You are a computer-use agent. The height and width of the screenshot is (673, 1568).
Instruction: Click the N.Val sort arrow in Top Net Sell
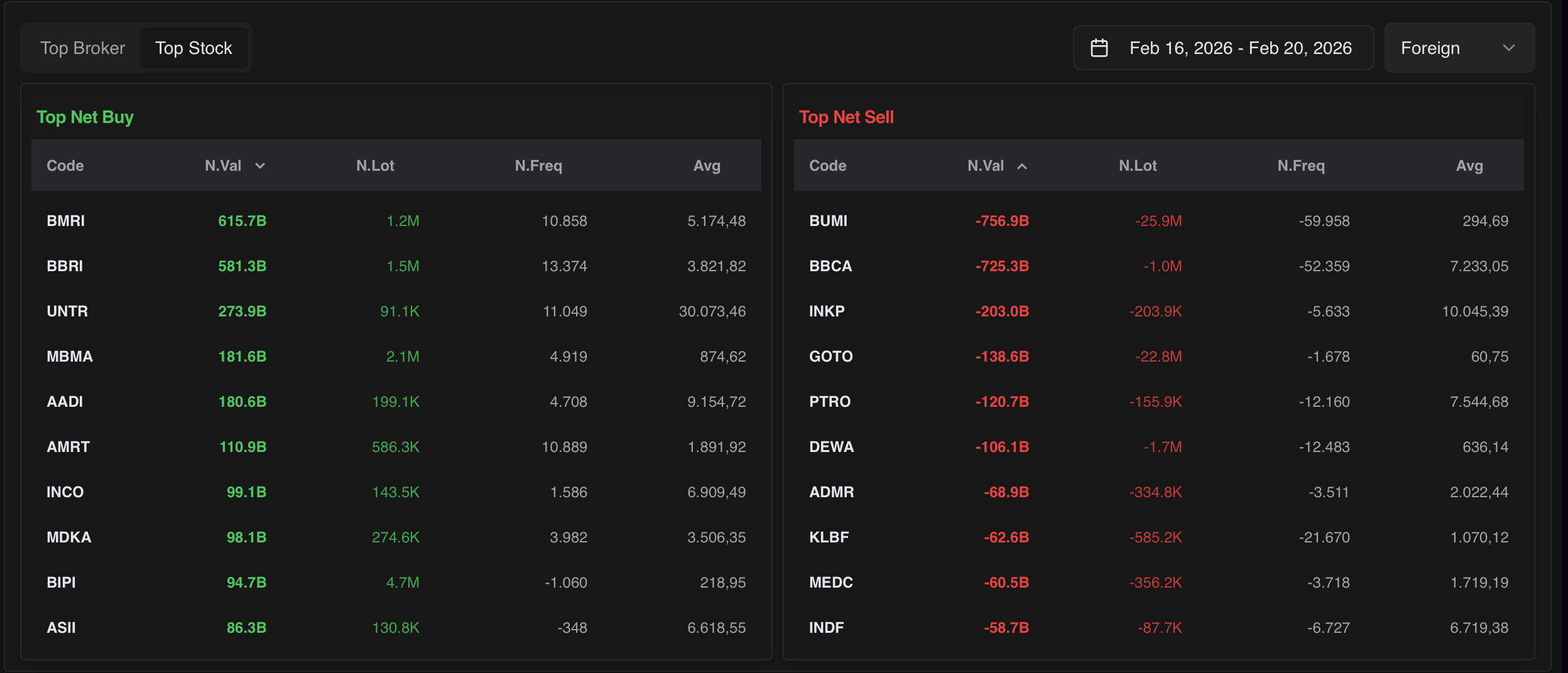click(1022, 166)
